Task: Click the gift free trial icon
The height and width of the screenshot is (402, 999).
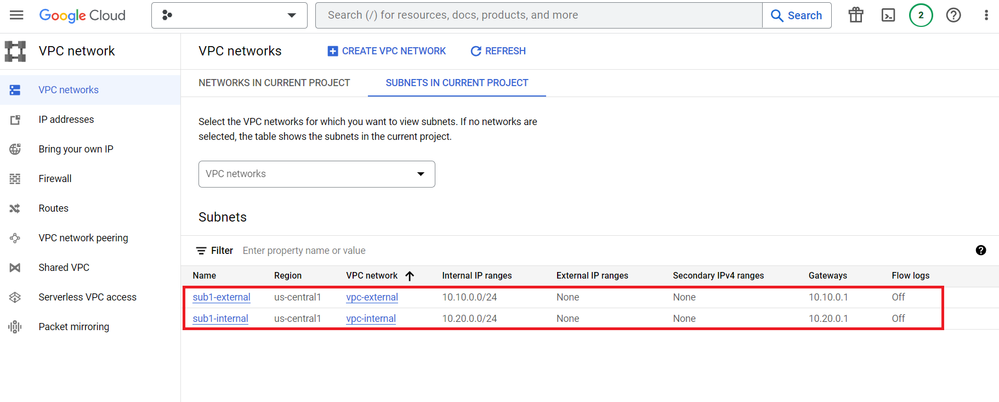Action: coord(855,15)
